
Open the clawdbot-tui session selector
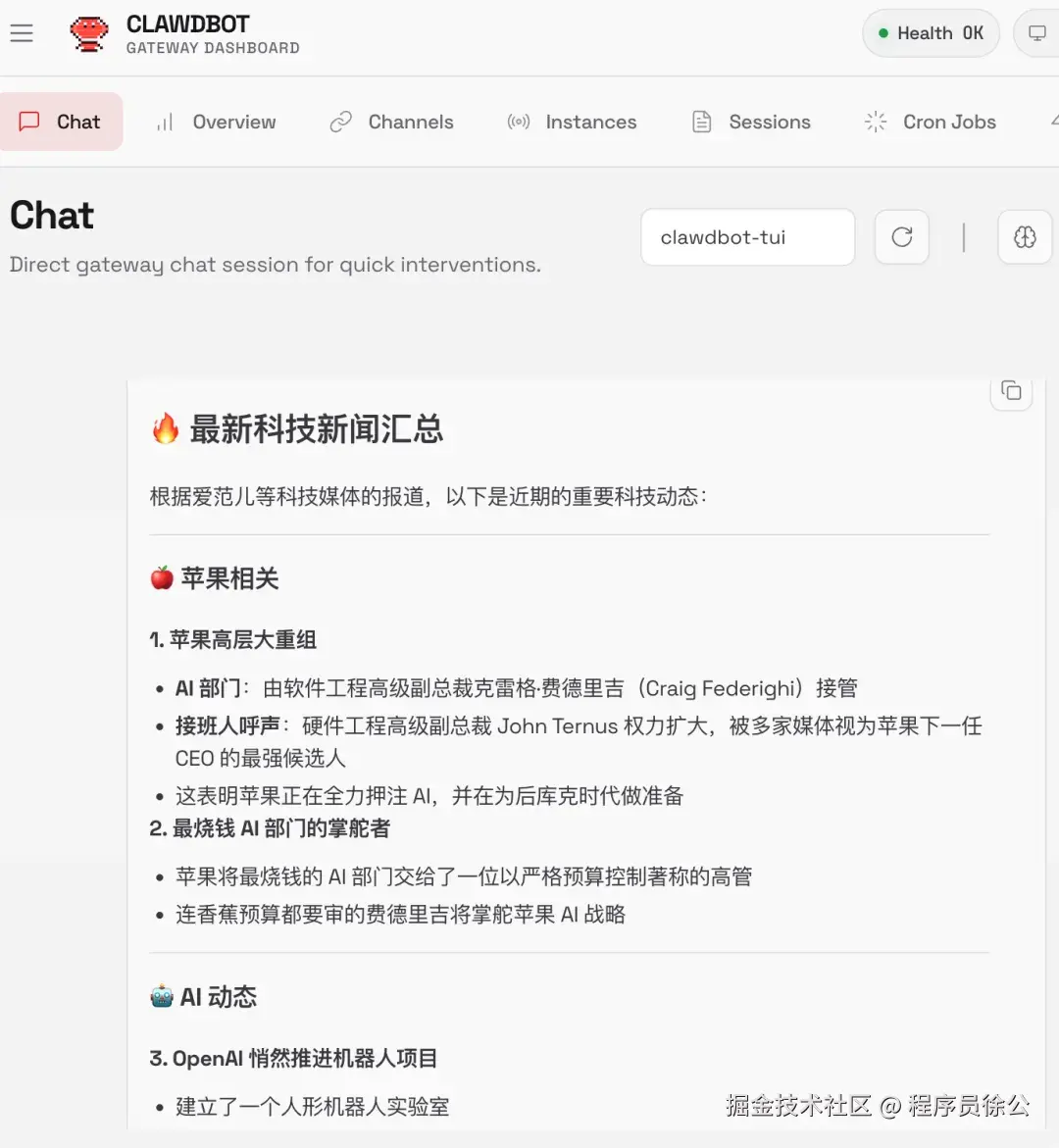[x=748, y=237]
